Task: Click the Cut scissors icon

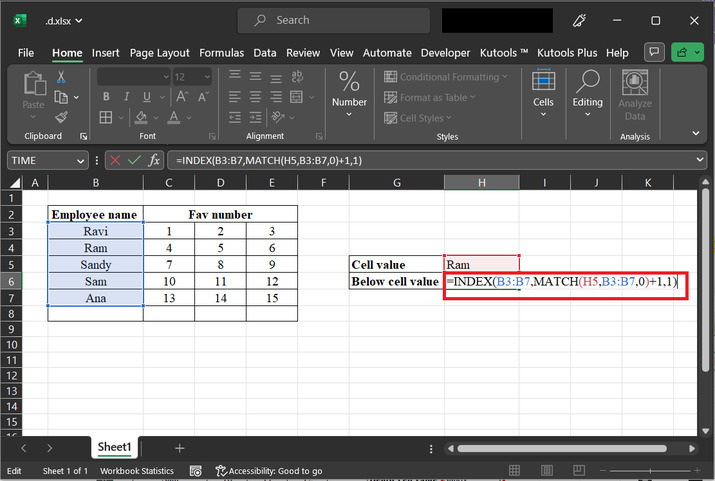Action: click(62, 77)
